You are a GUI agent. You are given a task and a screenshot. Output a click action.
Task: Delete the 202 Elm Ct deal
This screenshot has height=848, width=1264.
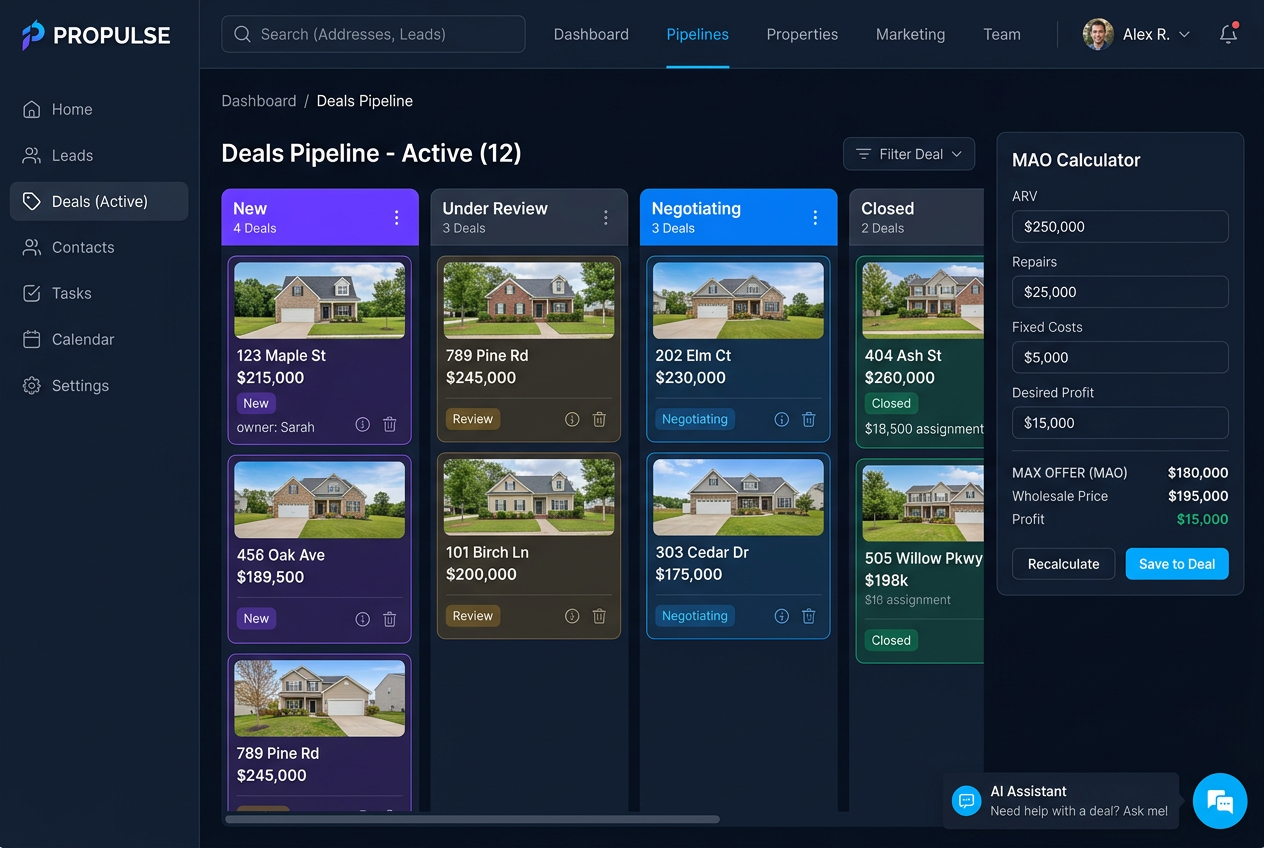(809, 419)
